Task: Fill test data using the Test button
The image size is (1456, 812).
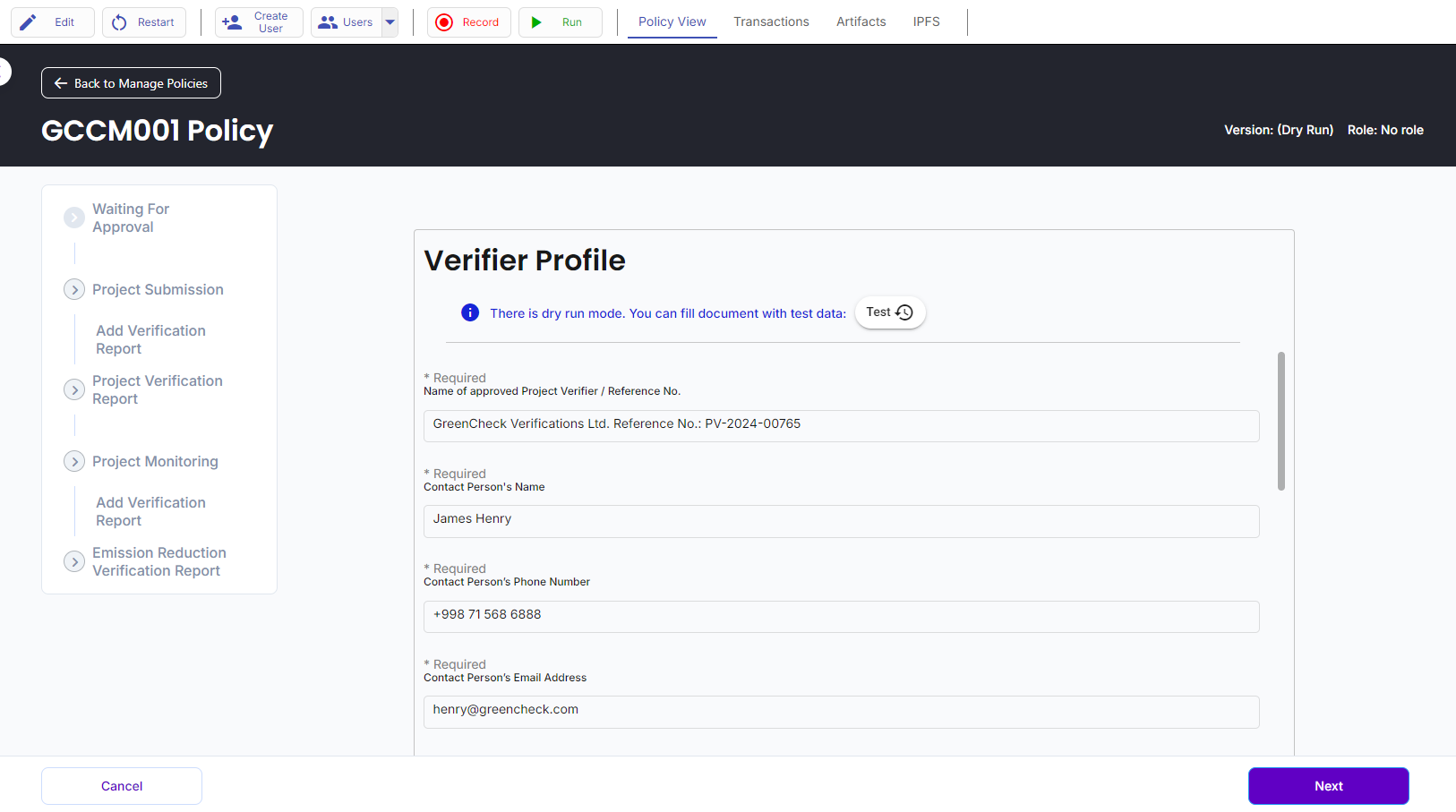Action: [889, 312]
